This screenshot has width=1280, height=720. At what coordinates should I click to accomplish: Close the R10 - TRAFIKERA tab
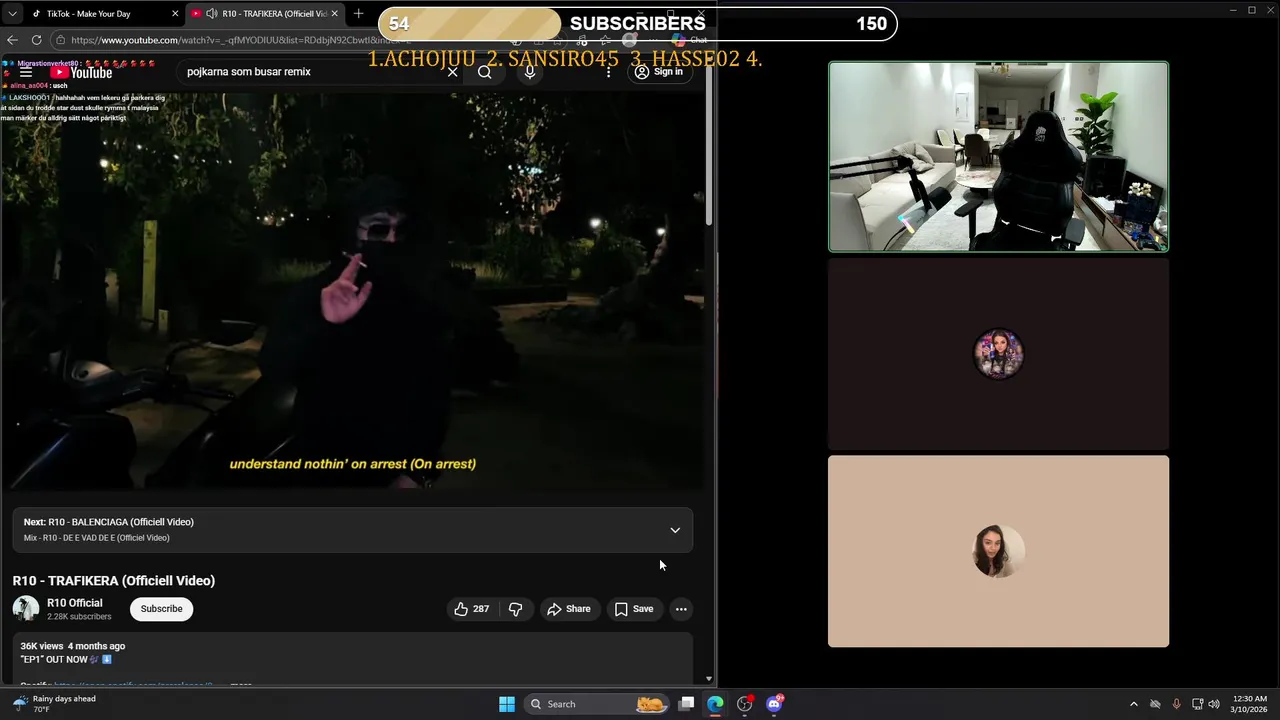coord(334,14)
